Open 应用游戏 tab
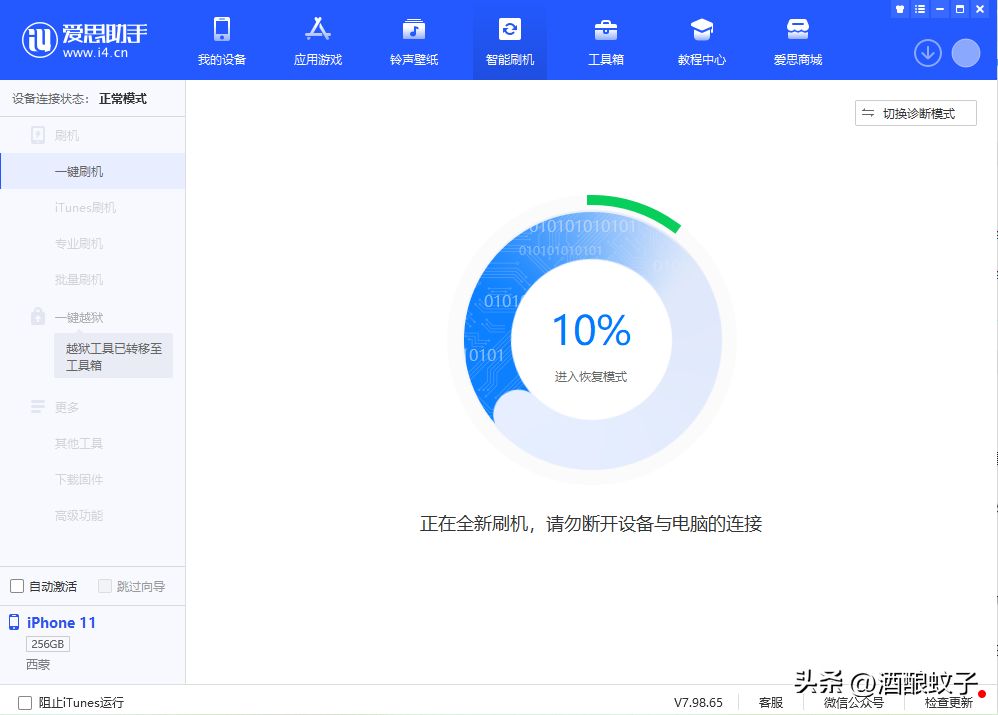This screenshot has height=715, width=998. pyautogui.click(x=318, y=41)
